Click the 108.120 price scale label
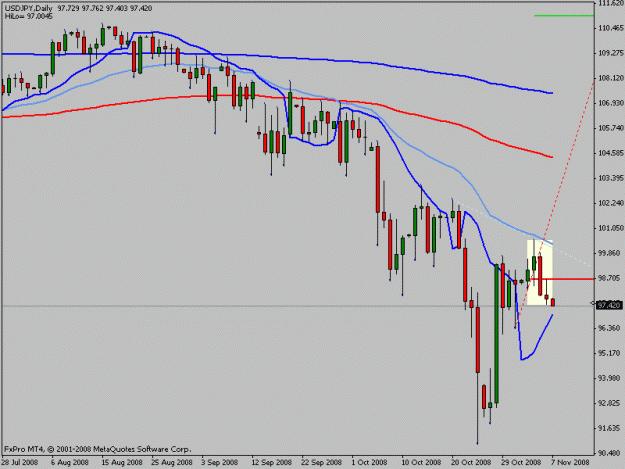The height and width of the screenshot is (469, 625). pos(611,78)
